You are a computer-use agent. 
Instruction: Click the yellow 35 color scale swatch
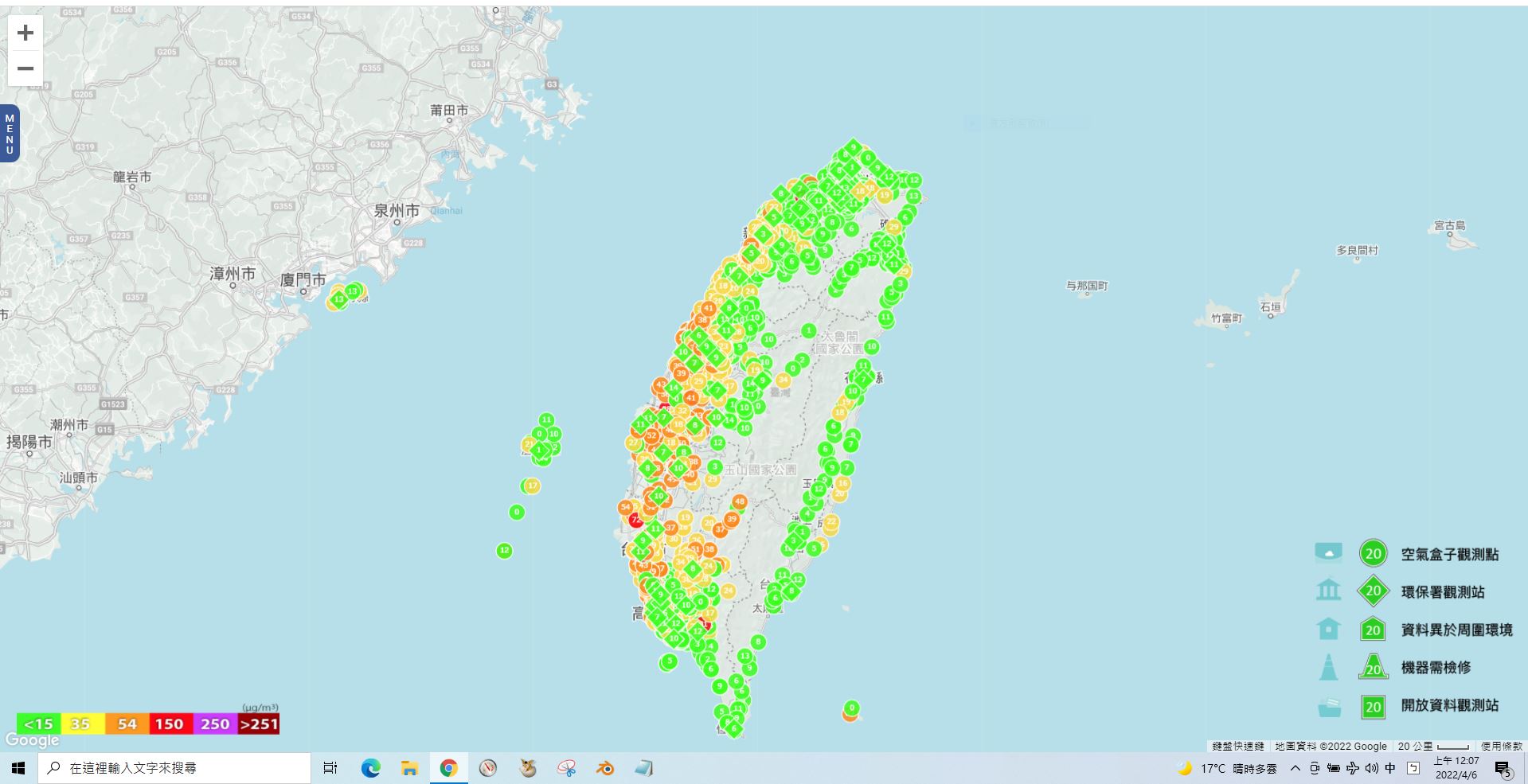click(81, 724)
